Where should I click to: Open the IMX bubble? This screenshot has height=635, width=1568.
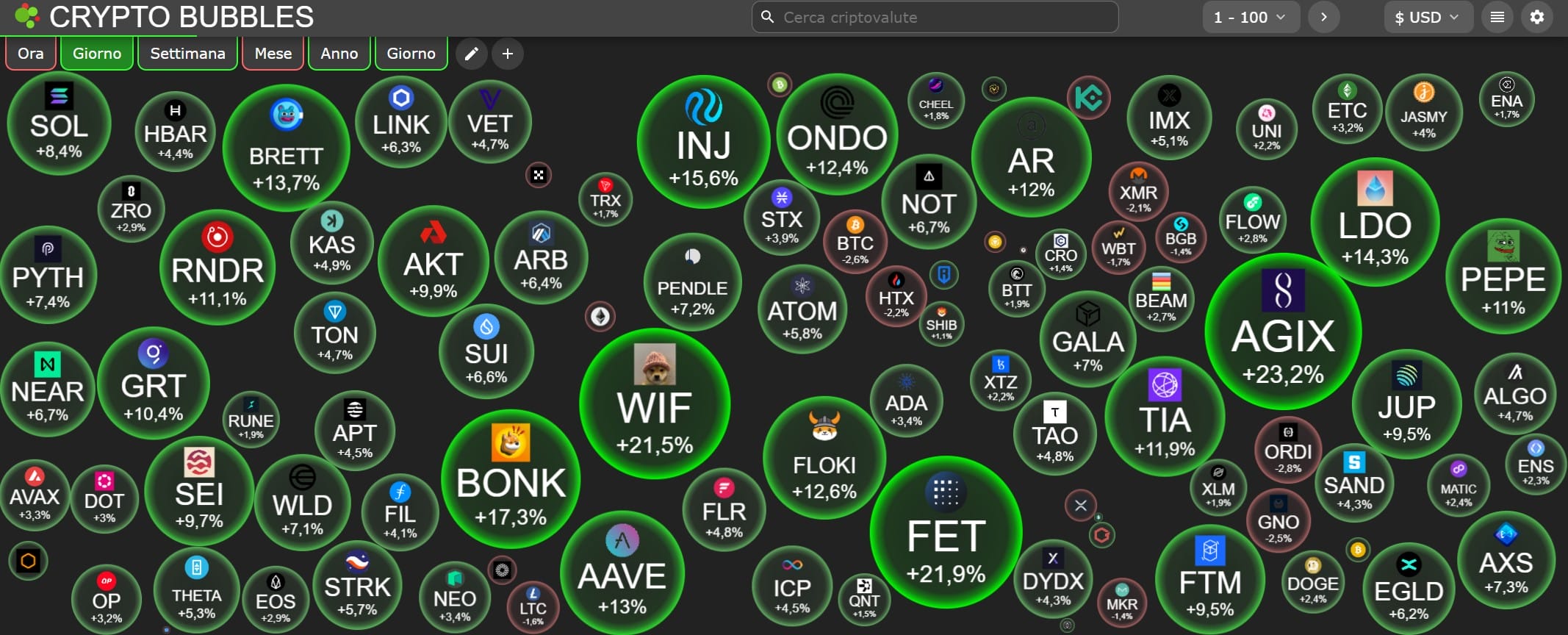pos(1169,118)
